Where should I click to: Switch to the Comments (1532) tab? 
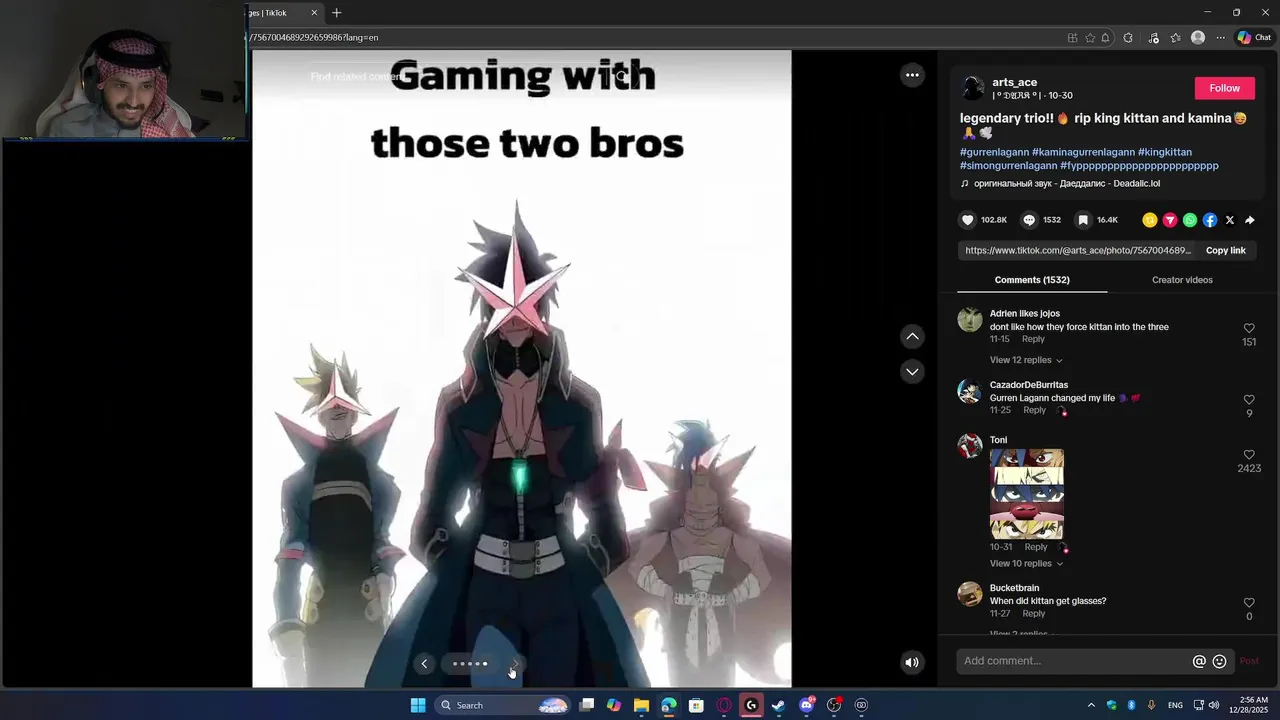(1032, 280)
